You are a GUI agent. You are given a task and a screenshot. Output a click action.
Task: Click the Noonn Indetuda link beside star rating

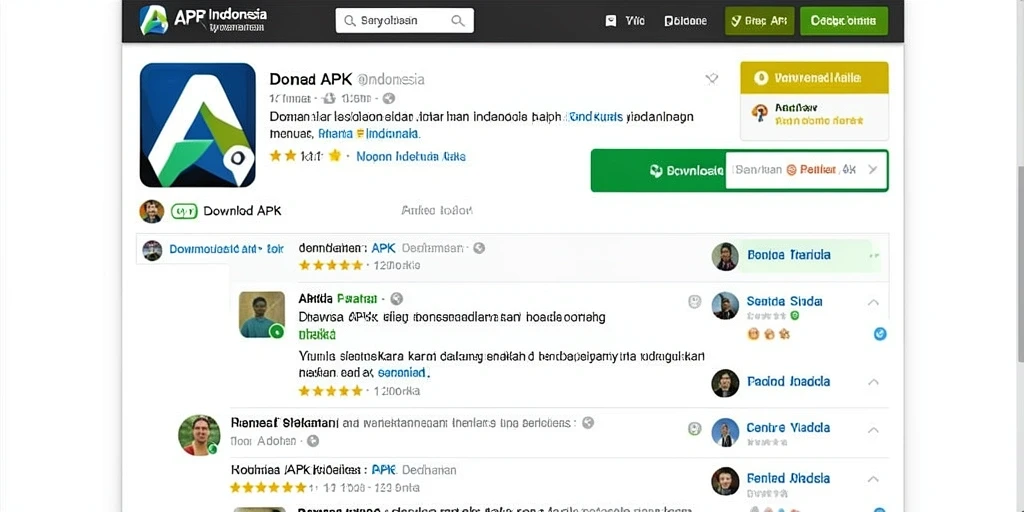click(x=411, y=157)
